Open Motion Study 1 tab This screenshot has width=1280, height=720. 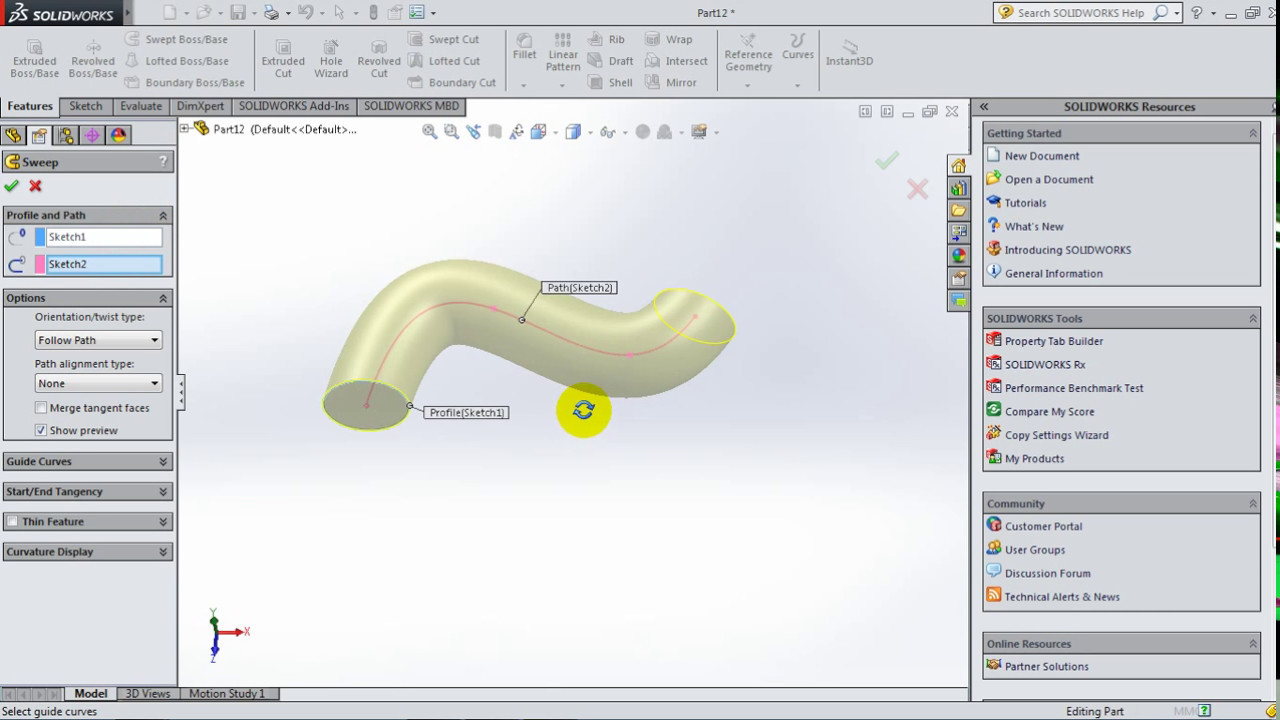(x=227, y=693)
